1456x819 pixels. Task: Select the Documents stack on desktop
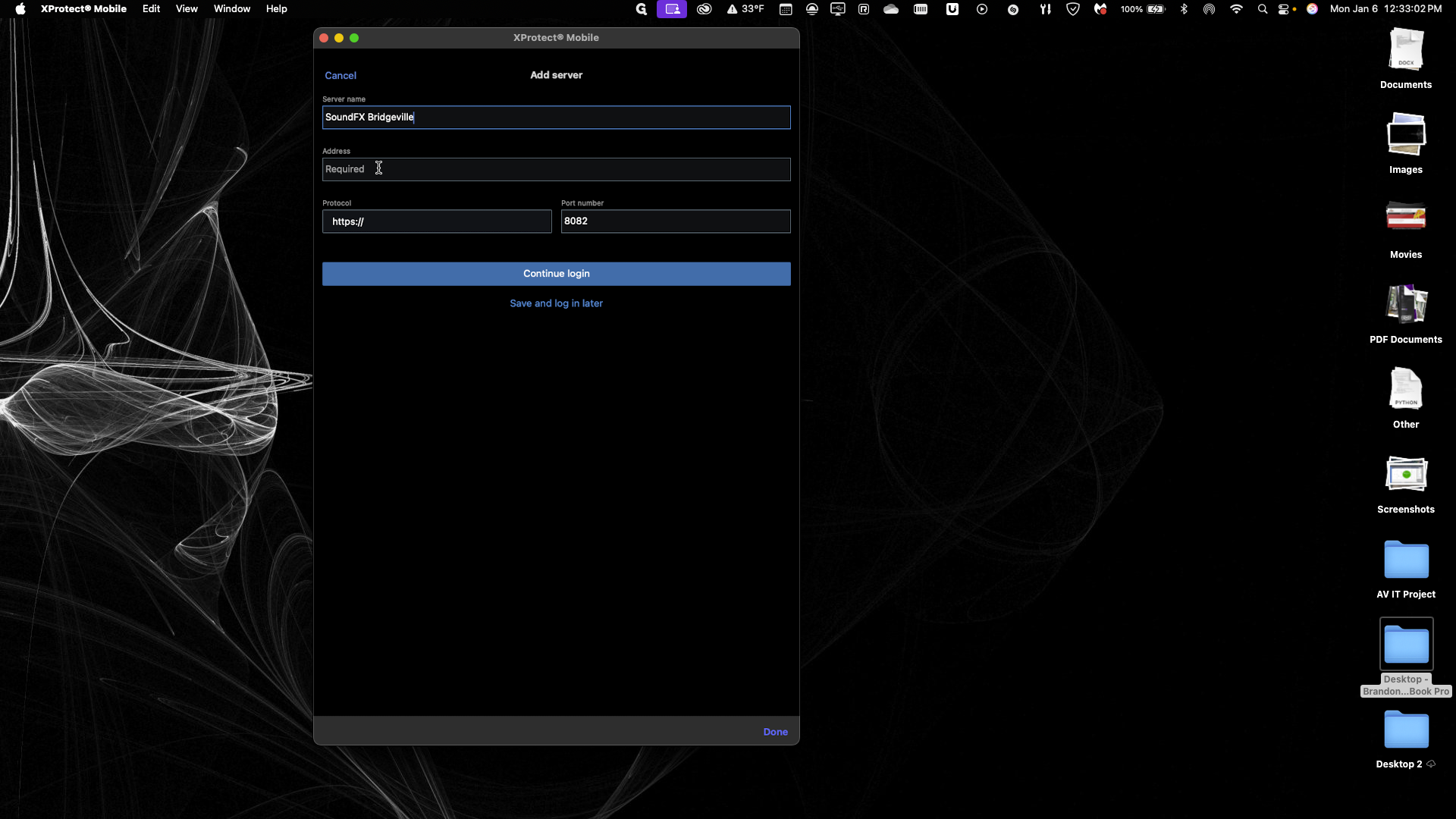click(x=1406, y=59)
